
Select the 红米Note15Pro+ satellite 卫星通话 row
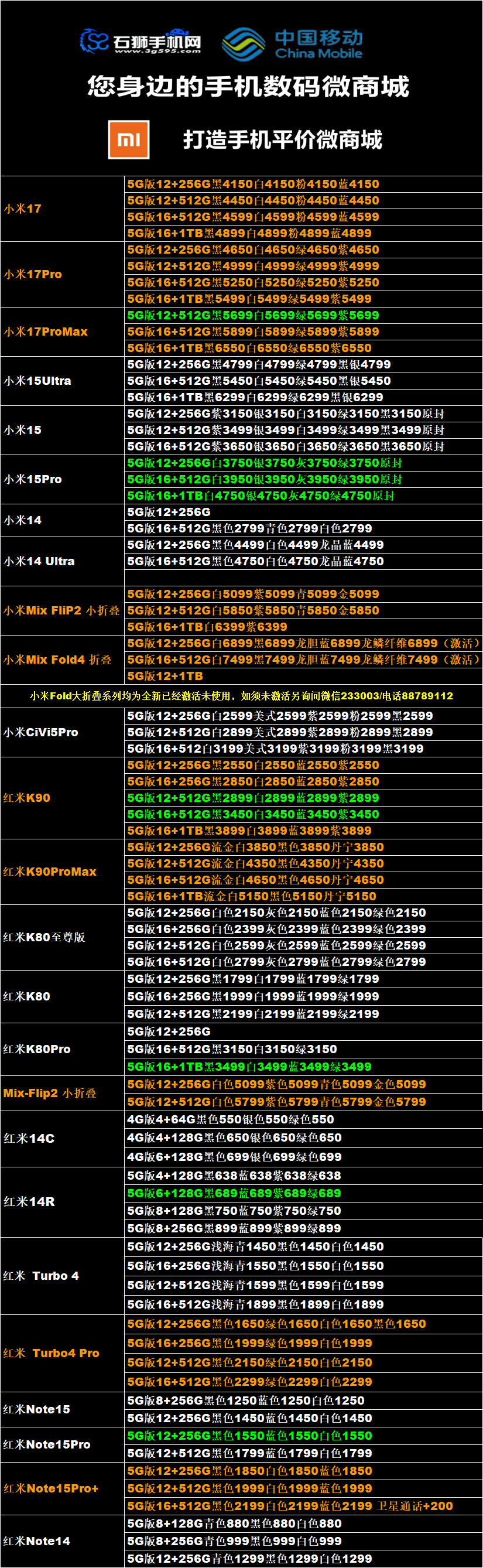(x=290, y=1506)
